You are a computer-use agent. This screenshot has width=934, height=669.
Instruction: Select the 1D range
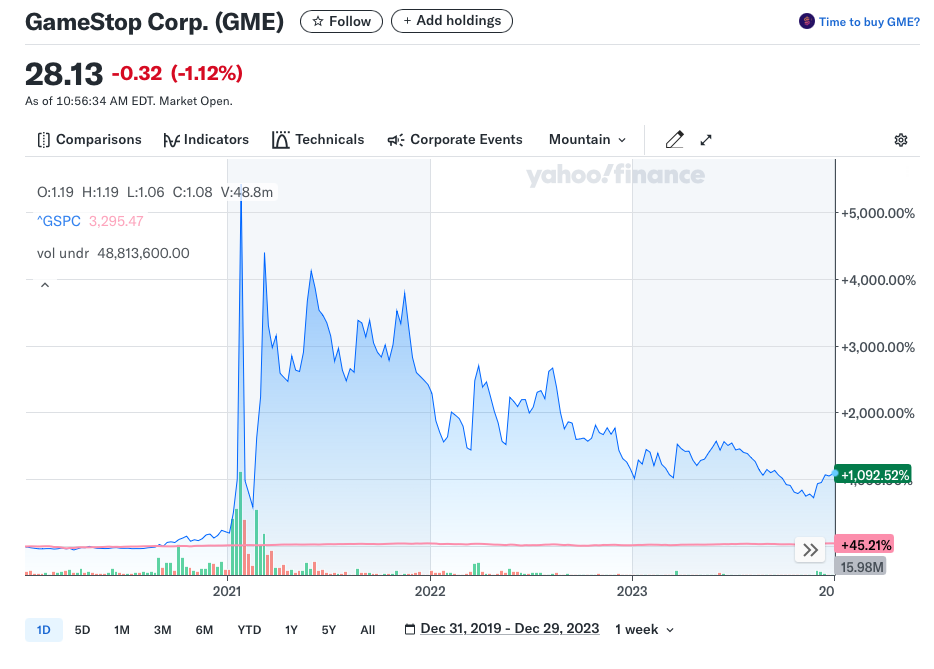[x=43, y=630]
